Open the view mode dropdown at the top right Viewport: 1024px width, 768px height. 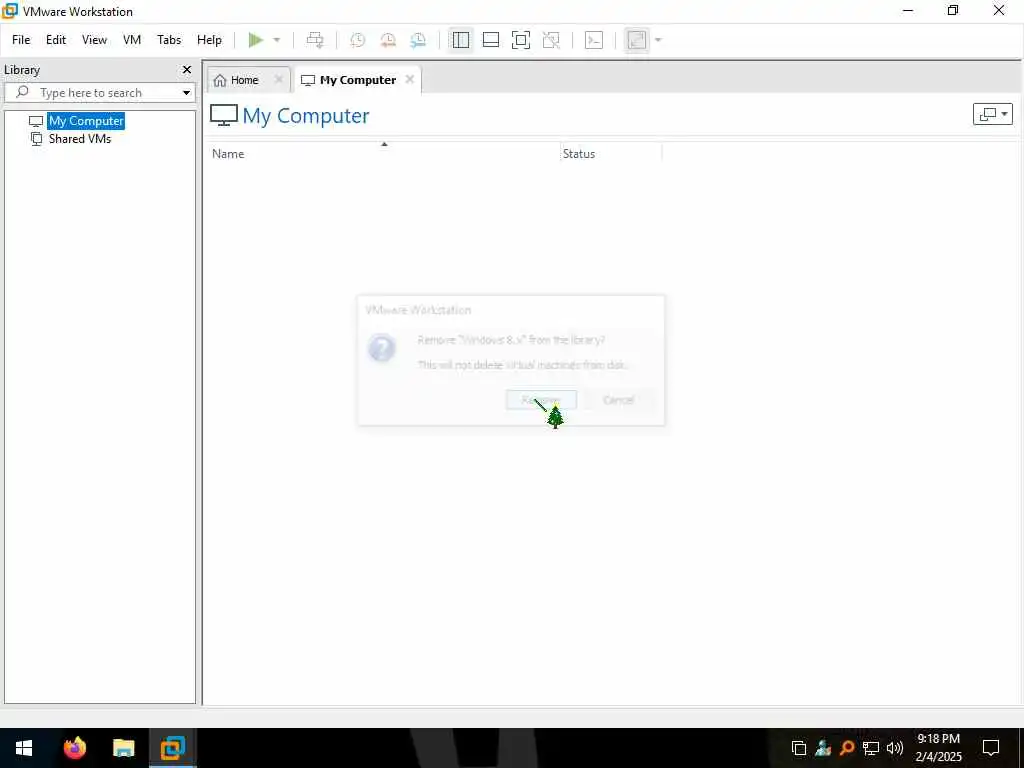tap(993, 114)
